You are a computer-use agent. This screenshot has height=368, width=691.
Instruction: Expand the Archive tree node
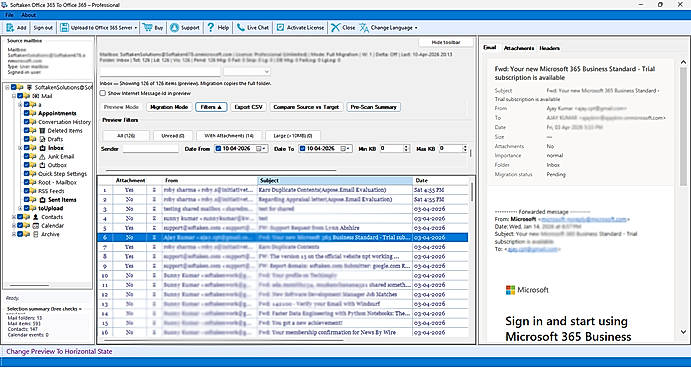(x=14, y=234)
